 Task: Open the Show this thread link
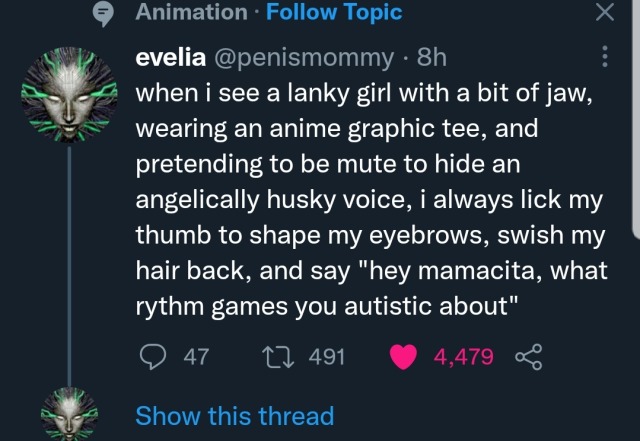(234, 415)
